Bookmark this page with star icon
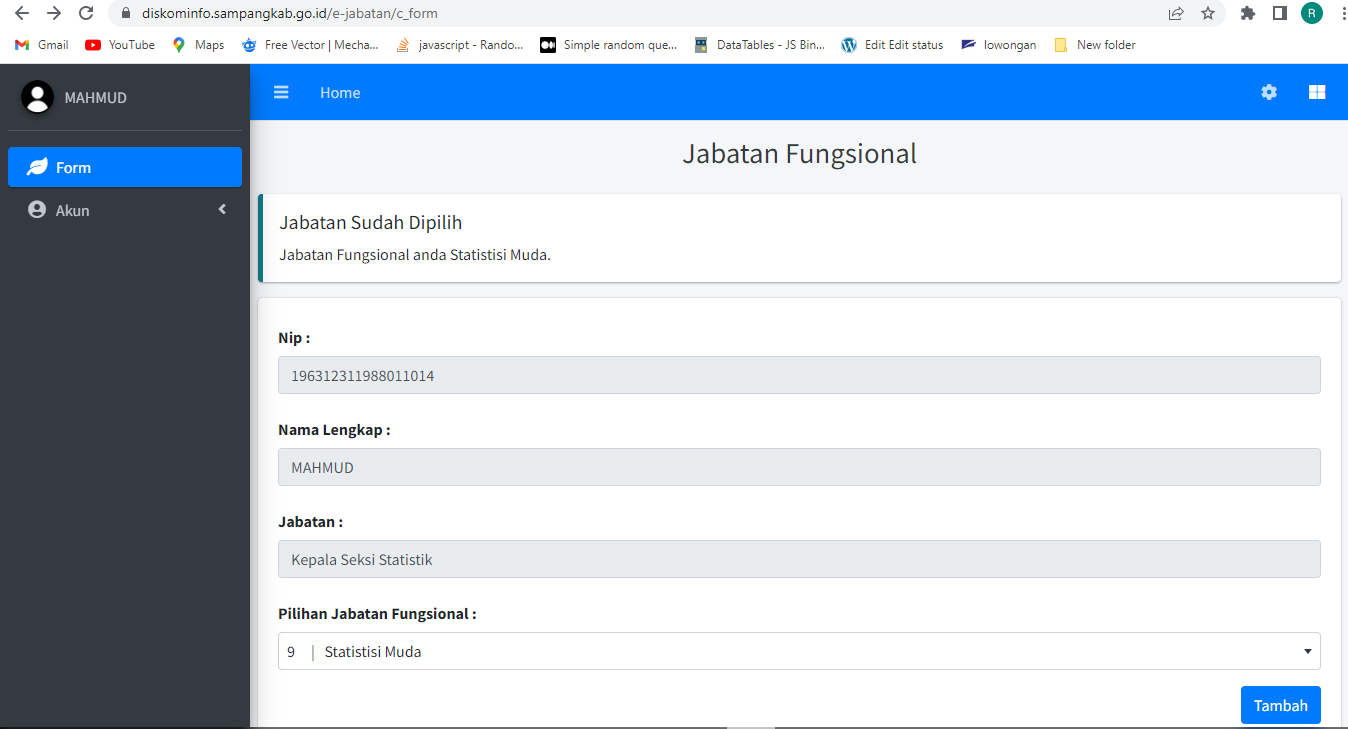Screen dimensions: 1348x729 (x=1208, y=14)
